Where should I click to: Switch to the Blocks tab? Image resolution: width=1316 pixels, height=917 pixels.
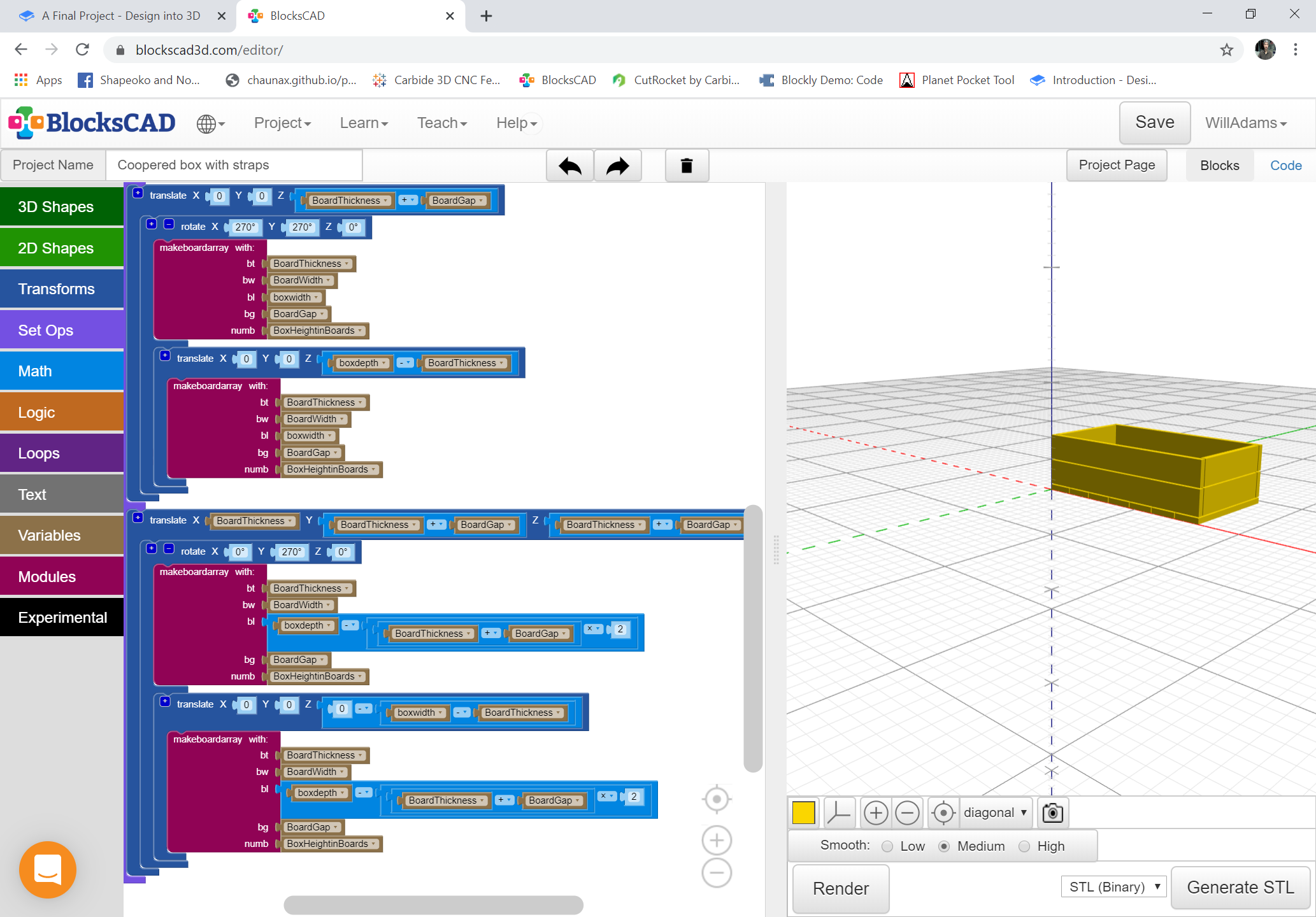click(x=1219, y=166)
